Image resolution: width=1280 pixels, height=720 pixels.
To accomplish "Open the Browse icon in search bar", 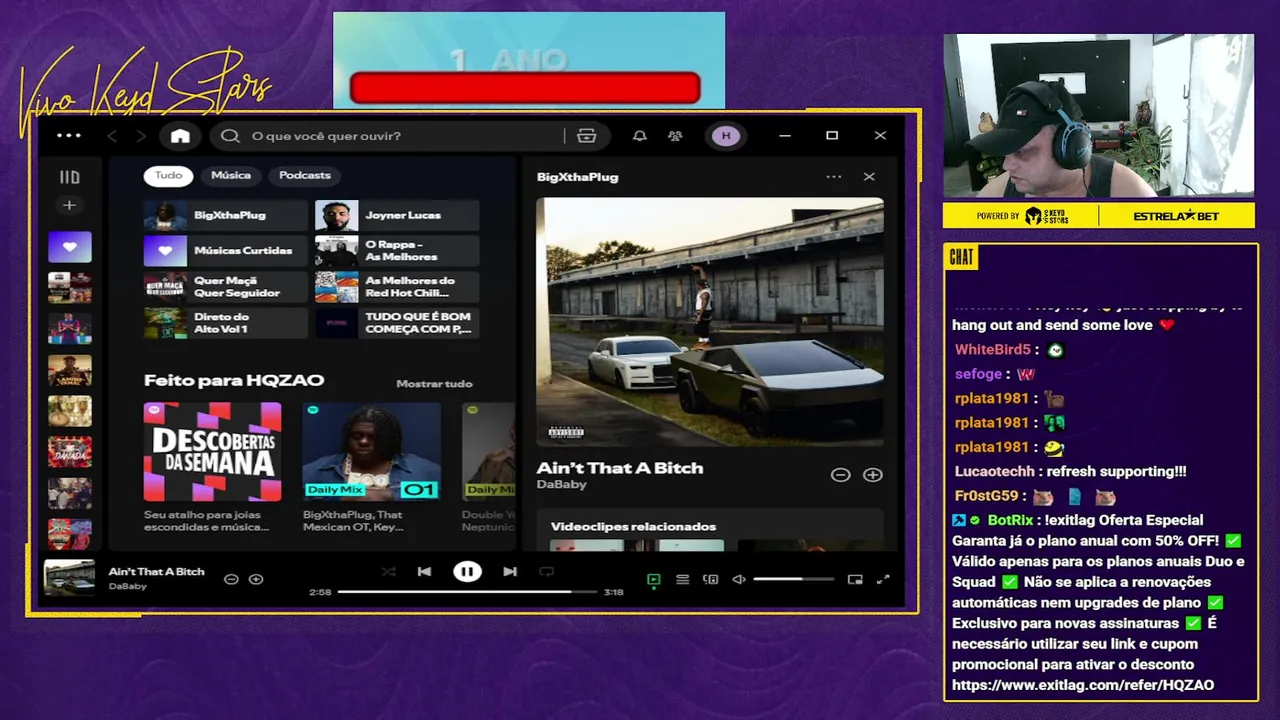I will 587,136.
